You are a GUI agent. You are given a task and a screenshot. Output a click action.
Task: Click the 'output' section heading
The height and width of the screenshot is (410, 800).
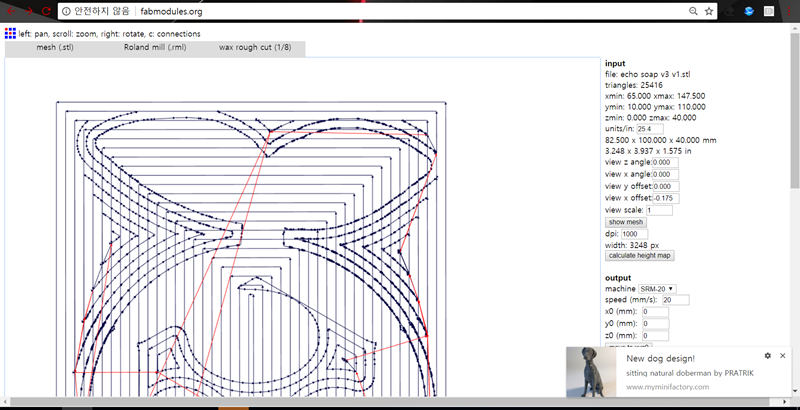pos(618,277)
